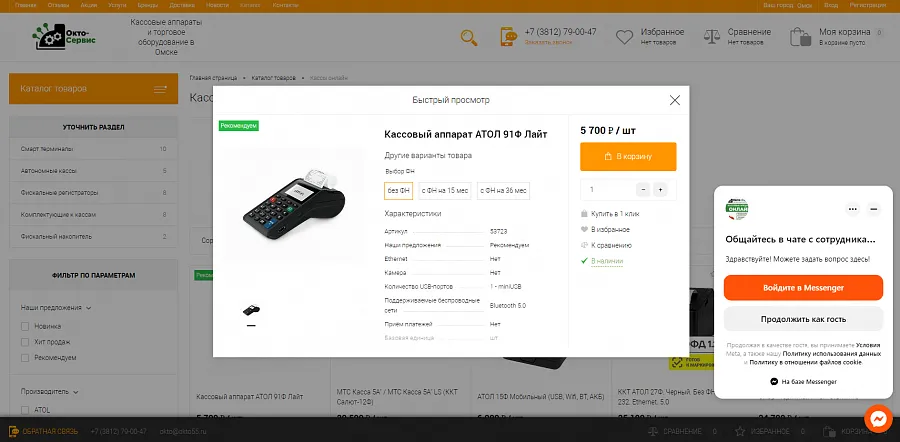Image resolution: width=900 pixels, height=442 pixels.
Task: Click the city selector 'Омск'
Action: pos(805,5)
